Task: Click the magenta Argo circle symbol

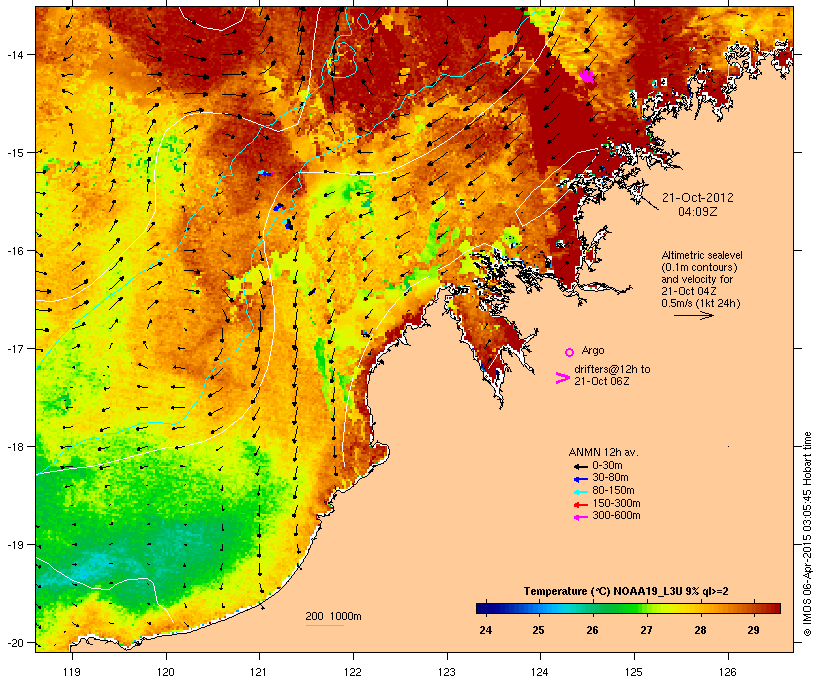Action: tap(570, 352)
